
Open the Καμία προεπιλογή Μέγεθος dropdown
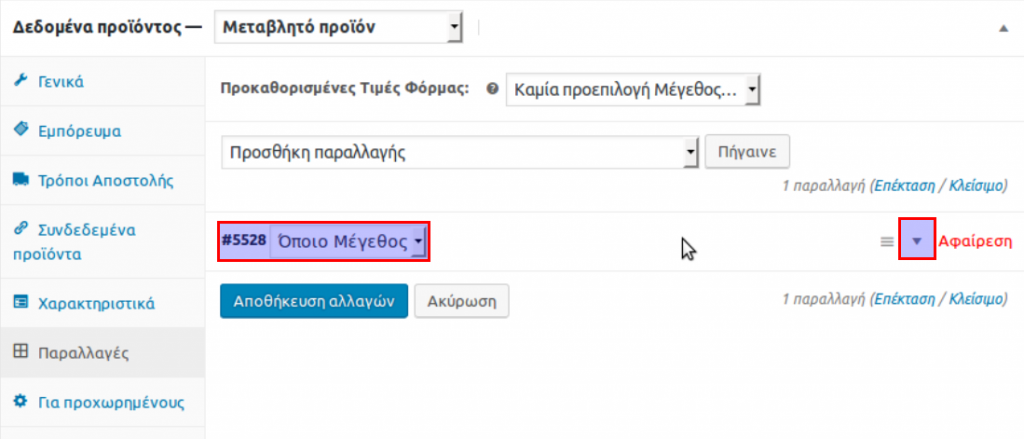[633, 89]
